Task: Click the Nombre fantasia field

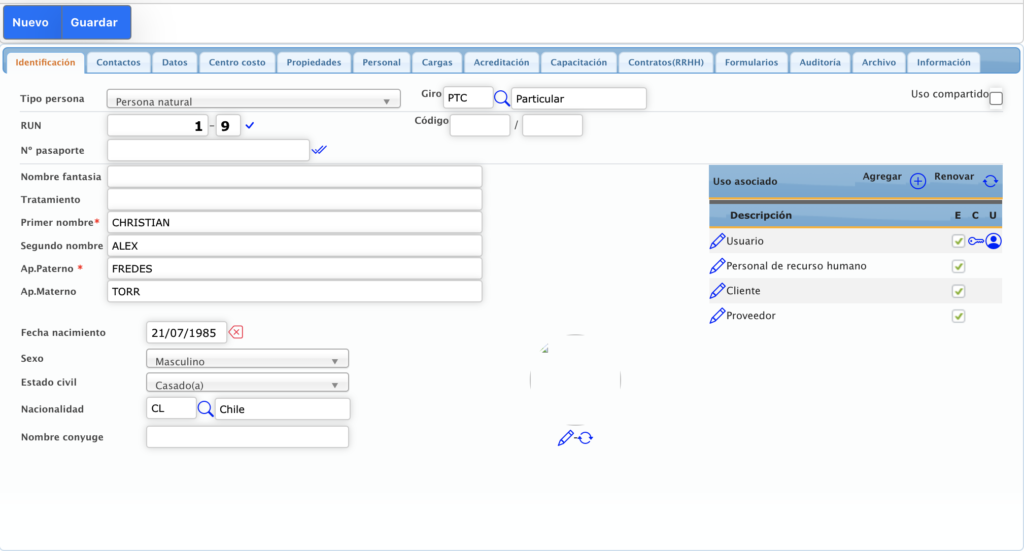Action: 295,176
